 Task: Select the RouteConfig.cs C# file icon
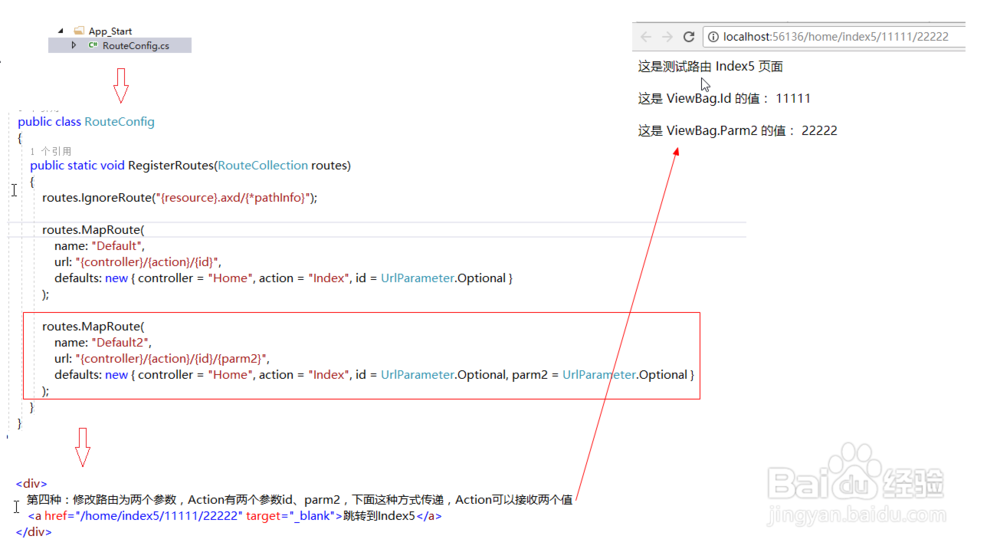(93, 45)
